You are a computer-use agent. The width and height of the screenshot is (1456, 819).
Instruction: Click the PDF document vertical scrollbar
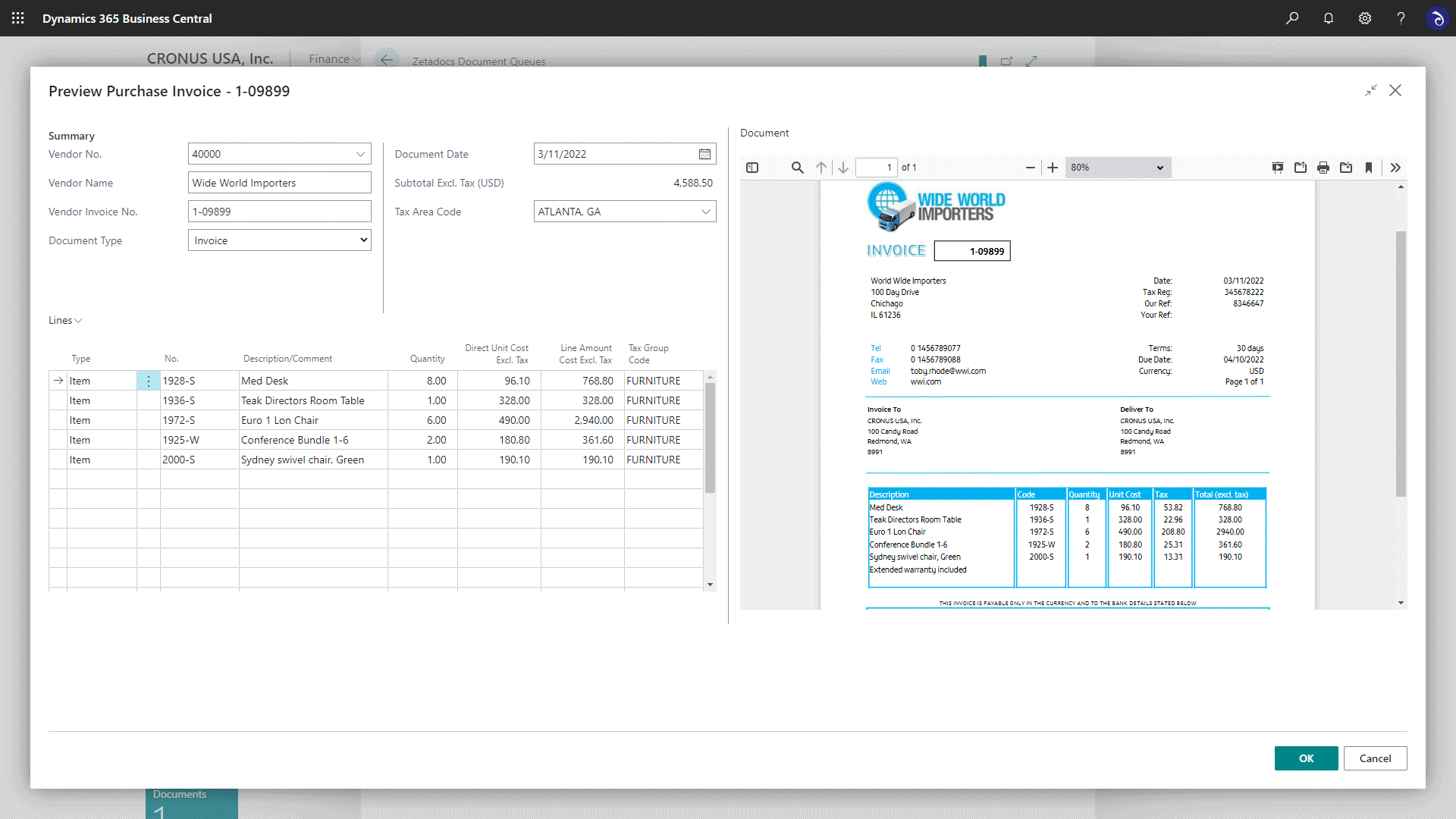click(1401, 364)
